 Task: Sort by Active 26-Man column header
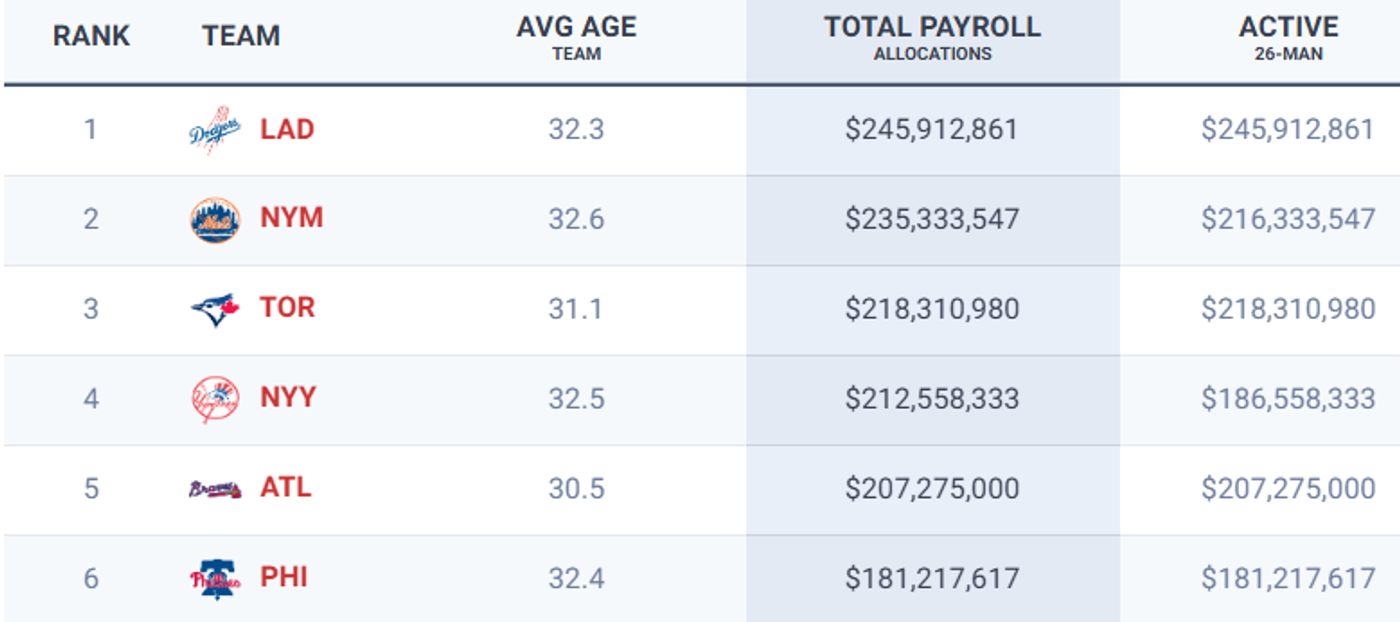[1288, 37]
